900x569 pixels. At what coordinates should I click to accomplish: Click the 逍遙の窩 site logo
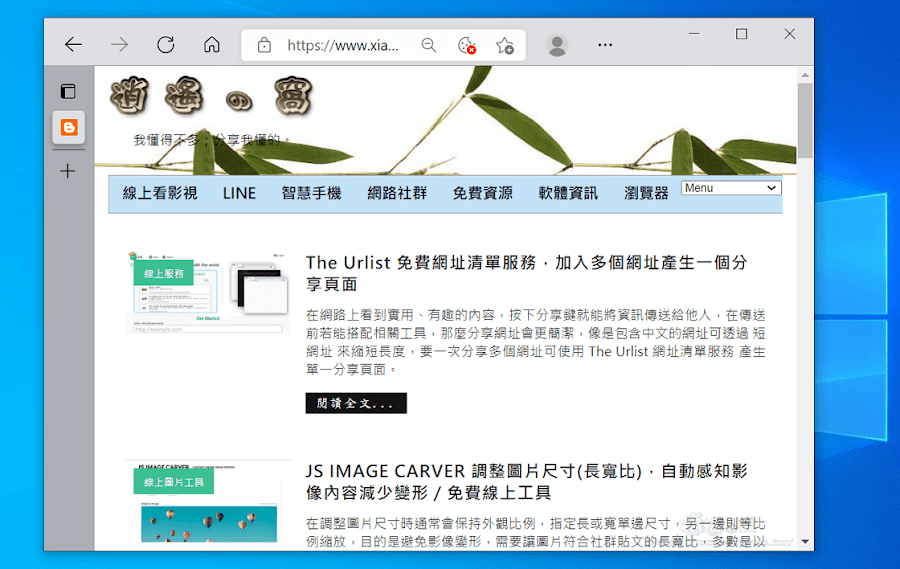point(211,96)
